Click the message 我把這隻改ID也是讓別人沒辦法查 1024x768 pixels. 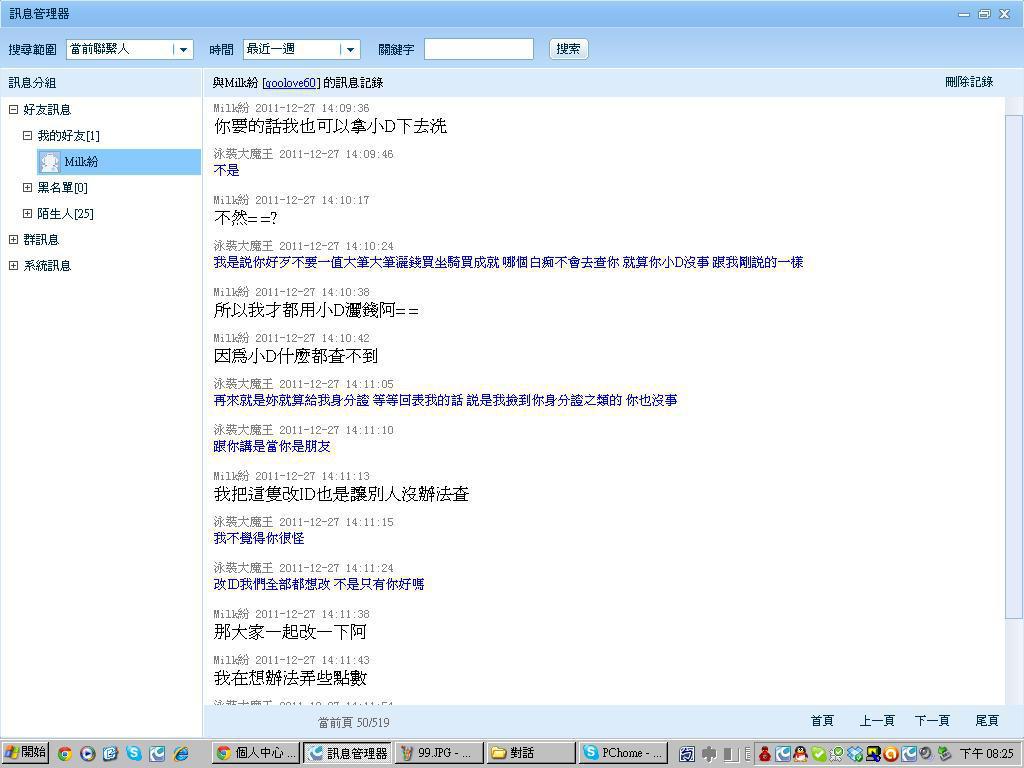[x=342, y=494]
